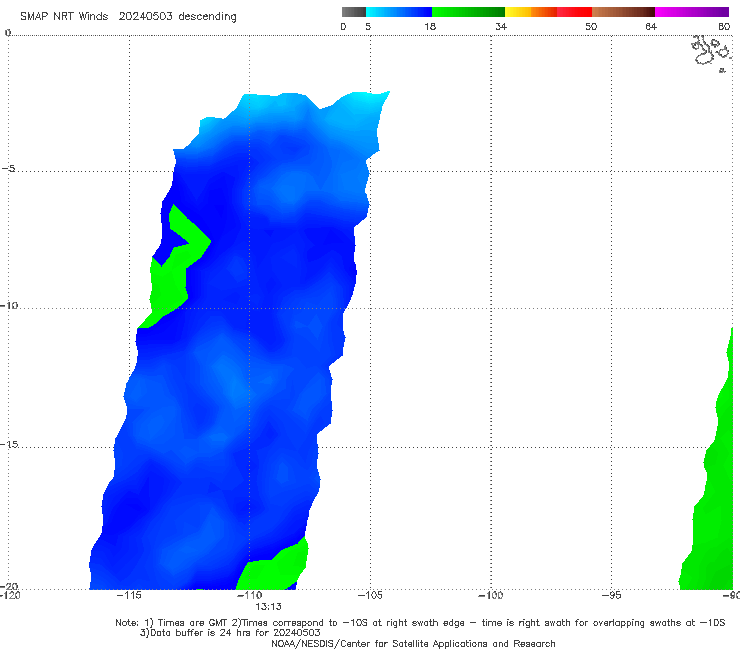Click the Galapagos islands outline on the map
740x650 pixels.
(711, 53)
